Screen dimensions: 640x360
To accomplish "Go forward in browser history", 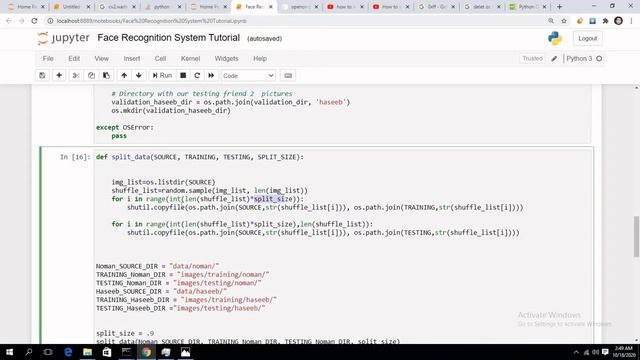I will coord(22,21).
